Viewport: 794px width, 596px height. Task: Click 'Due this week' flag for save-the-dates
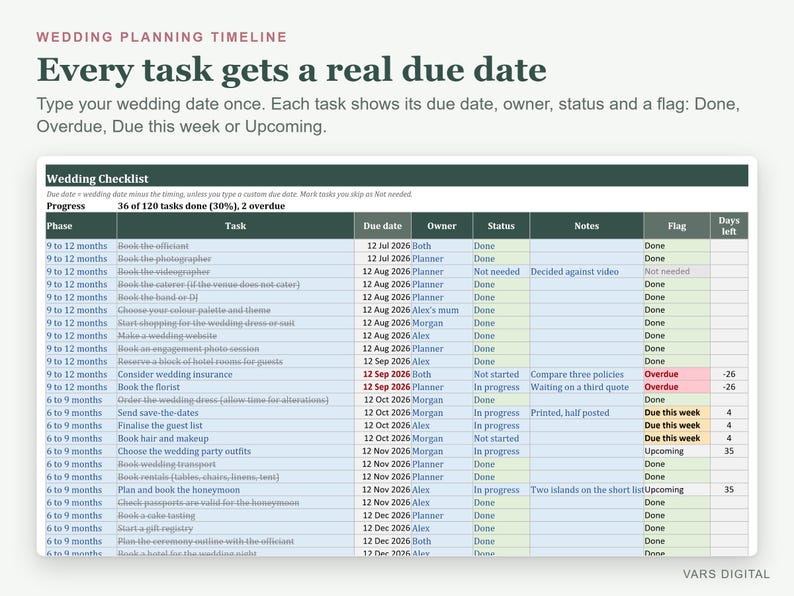click(x=677, y=413)
